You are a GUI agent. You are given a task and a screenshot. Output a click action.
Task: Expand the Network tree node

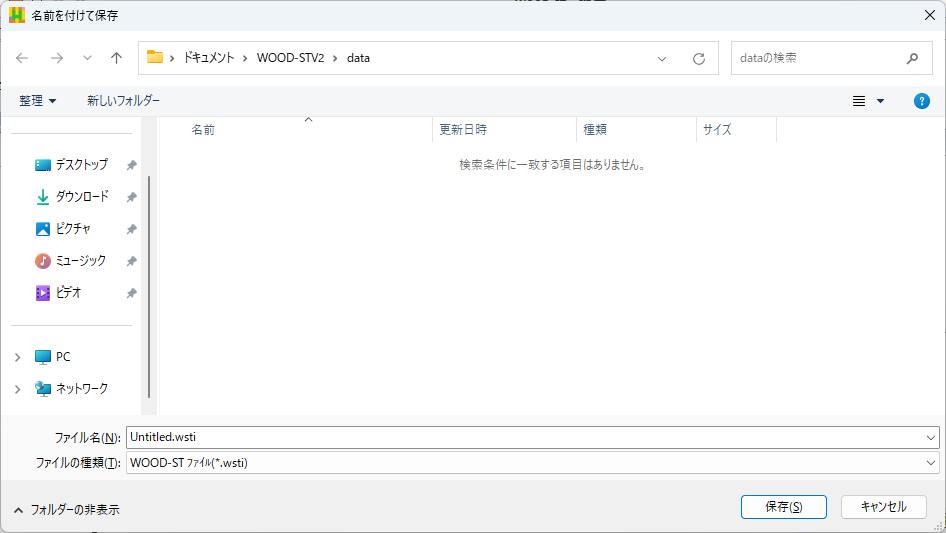[17, 389]
